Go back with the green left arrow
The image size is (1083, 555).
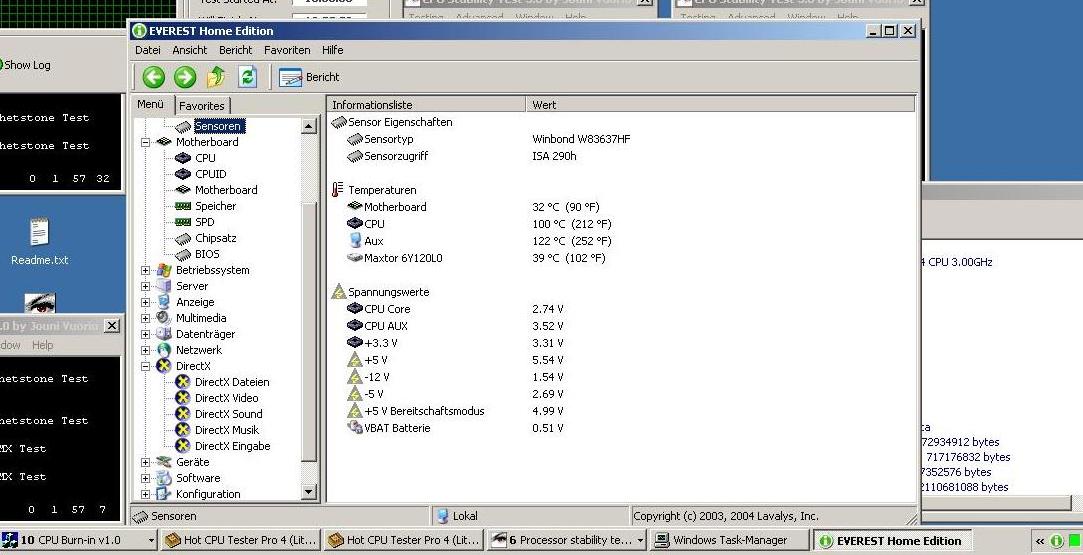[x=153, y=77]
